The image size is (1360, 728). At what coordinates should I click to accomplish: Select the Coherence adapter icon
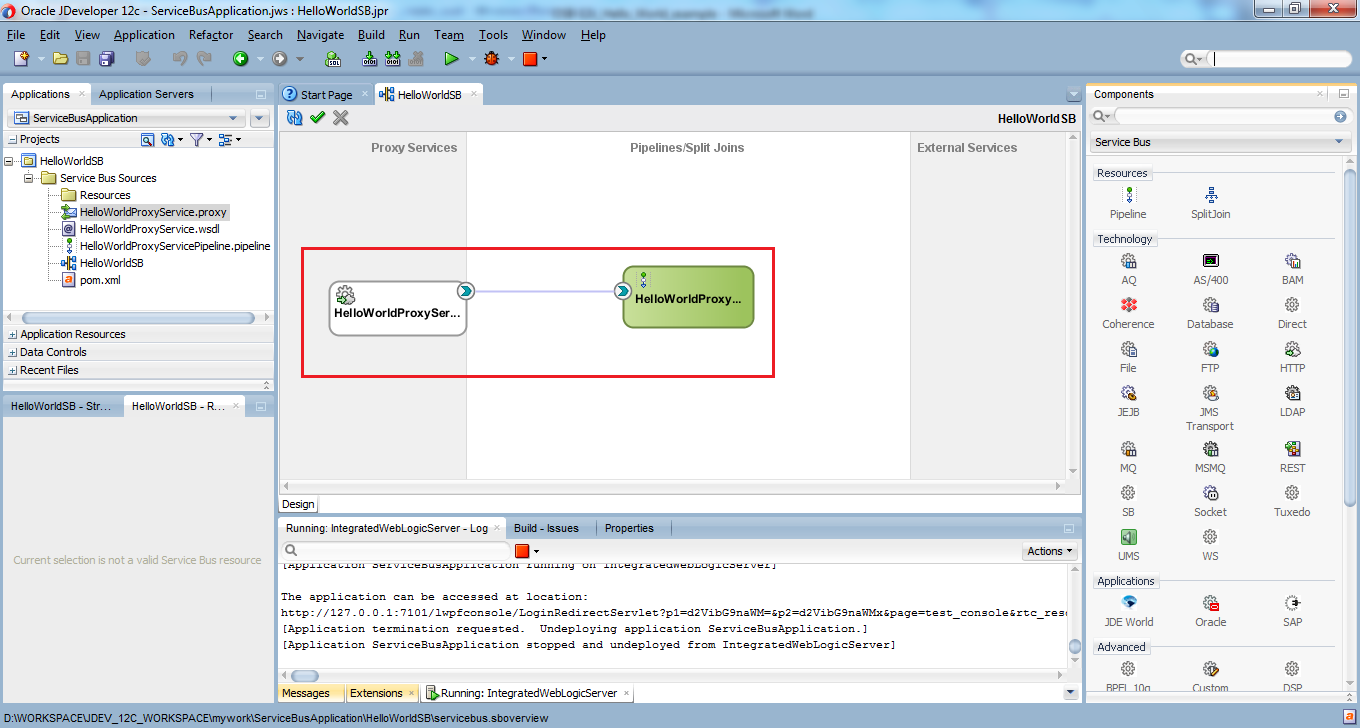(x=1128, y=305)
